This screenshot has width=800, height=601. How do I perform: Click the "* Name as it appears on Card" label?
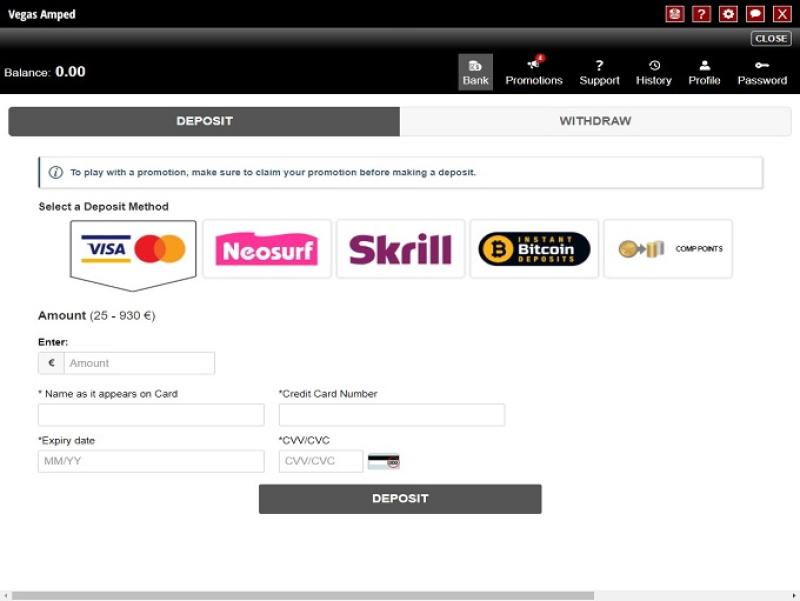[108, 394]
